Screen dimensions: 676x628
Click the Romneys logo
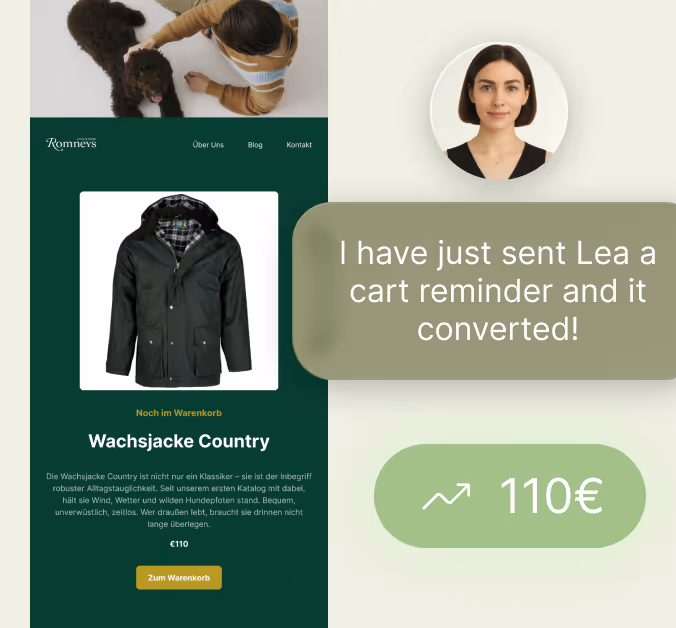tap(71, 144)
